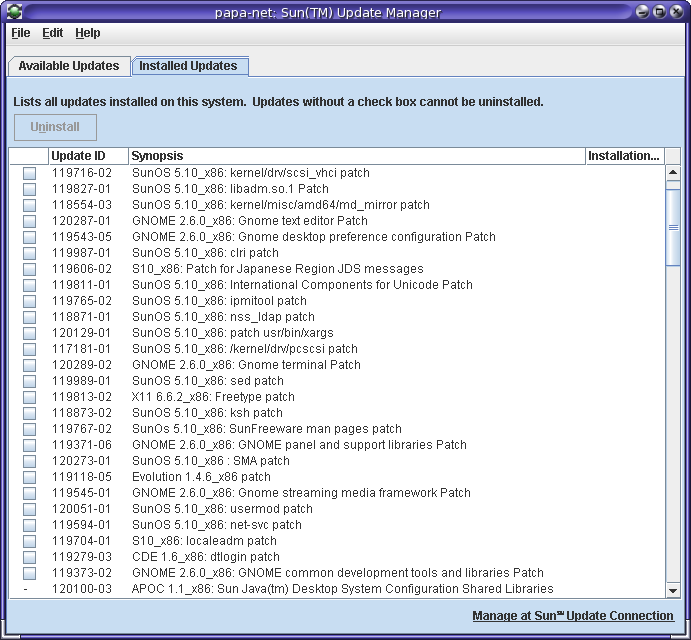
Task: Enable the checkbox for update 118871-01
Action: 30,317
